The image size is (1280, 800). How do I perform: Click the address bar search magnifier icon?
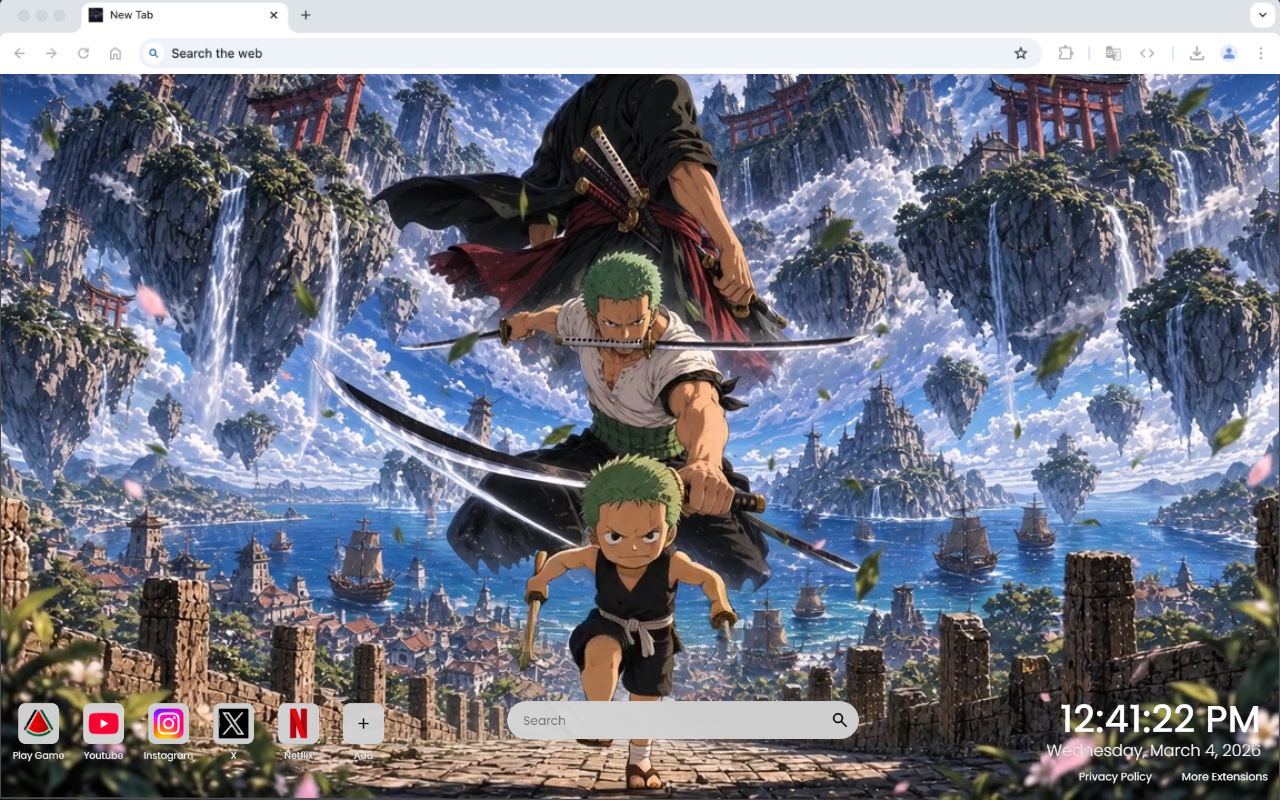pyautogui.click(x=154, y=53)
